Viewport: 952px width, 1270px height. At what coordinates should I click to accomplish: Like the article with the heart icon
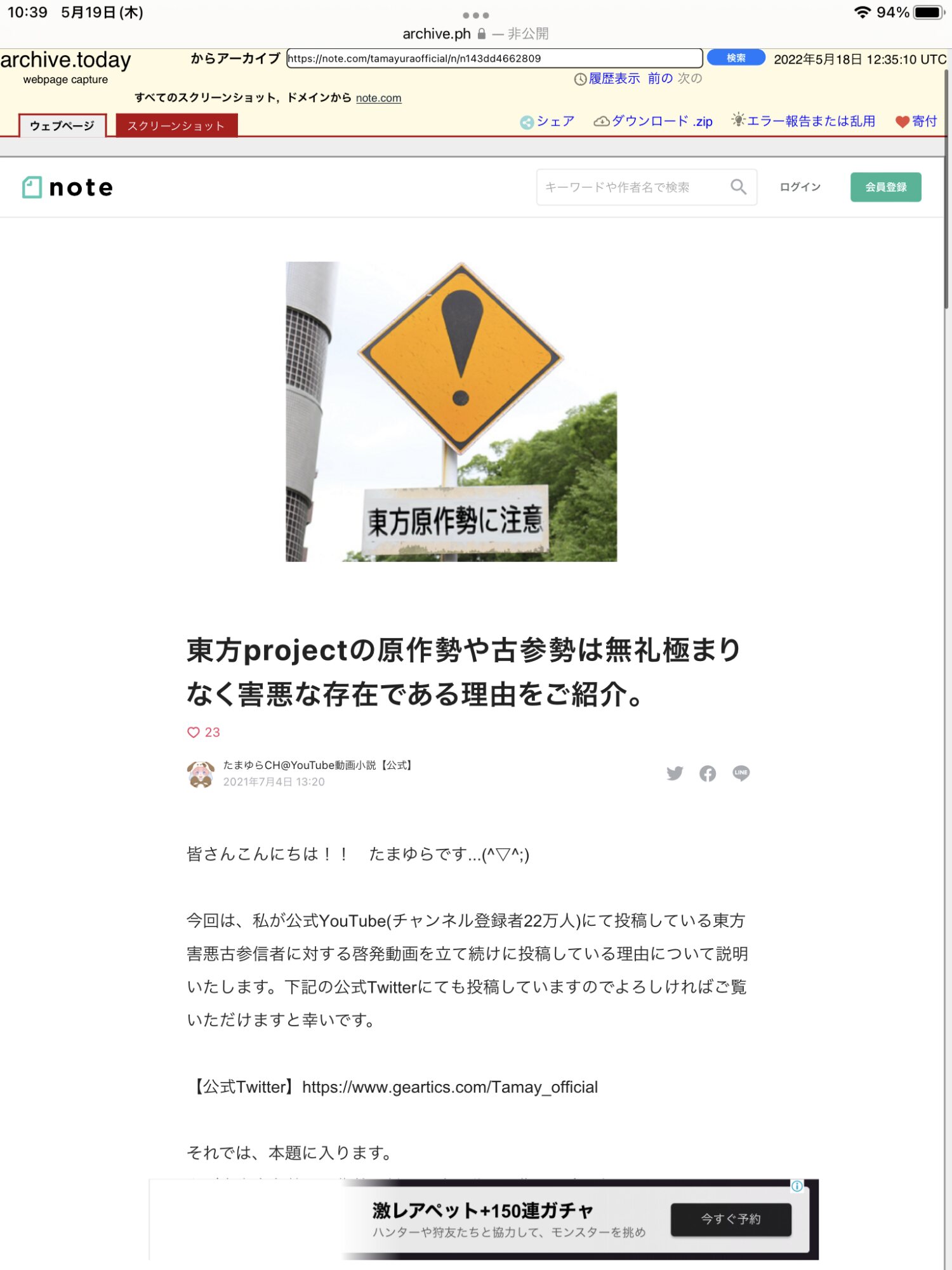click(x=194, y=732)
